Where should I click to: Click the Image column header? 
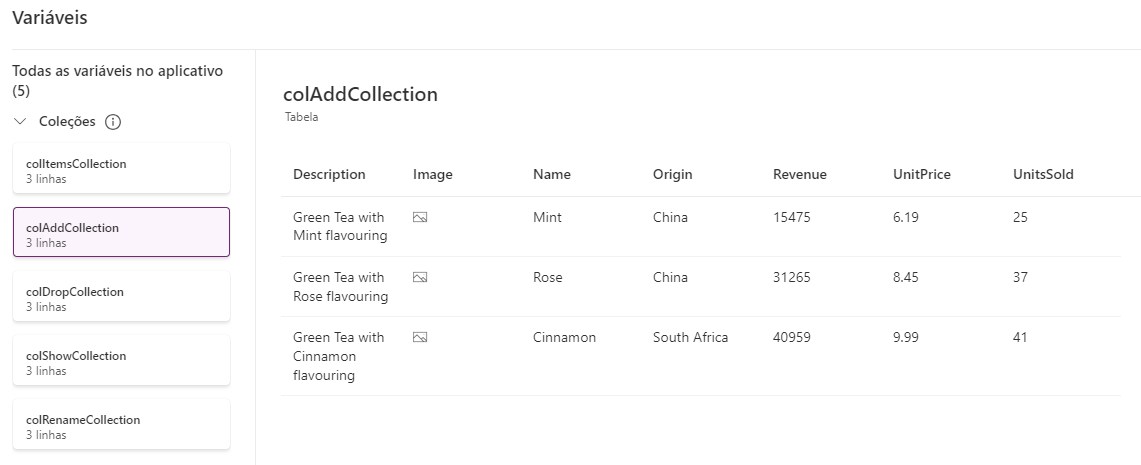tap(433, 174)
